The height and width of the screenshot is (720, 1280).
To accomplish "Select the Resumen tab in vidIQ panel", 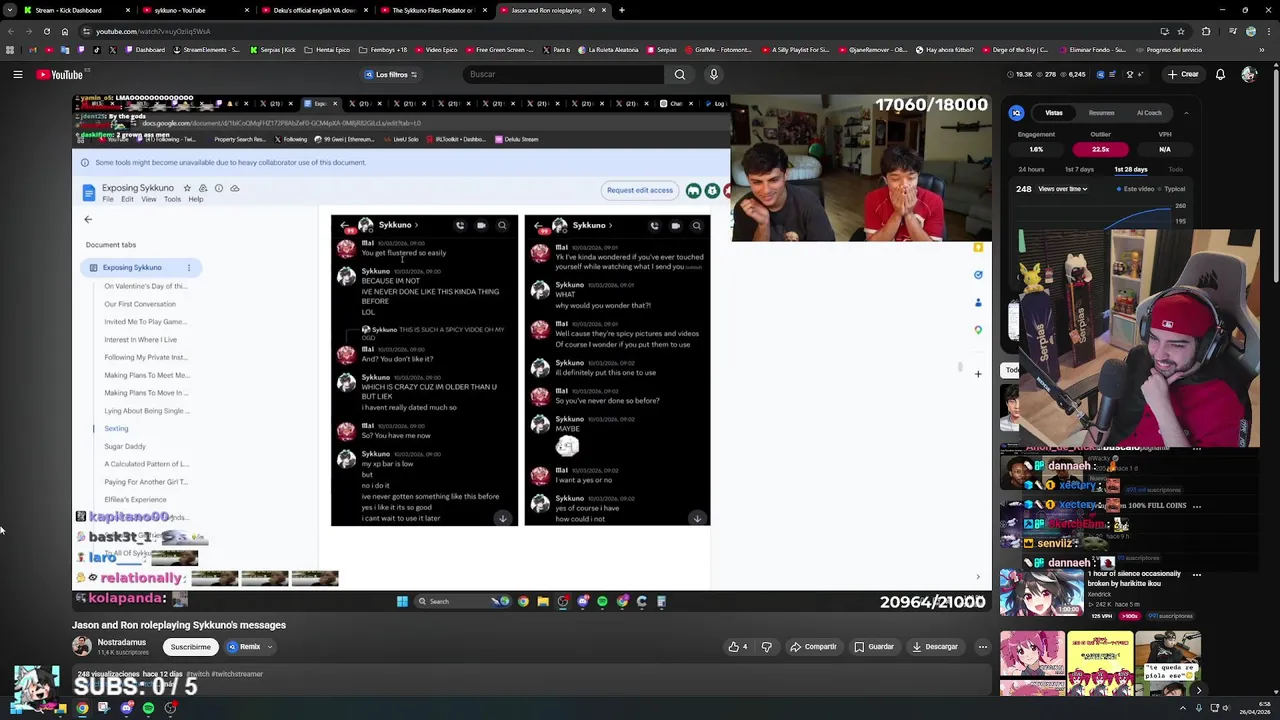I will pyautogui.click(x=1101, y=113).
